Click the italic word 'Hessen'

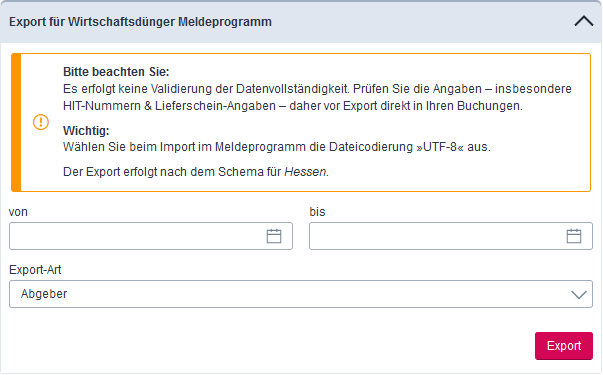[305, 172]
